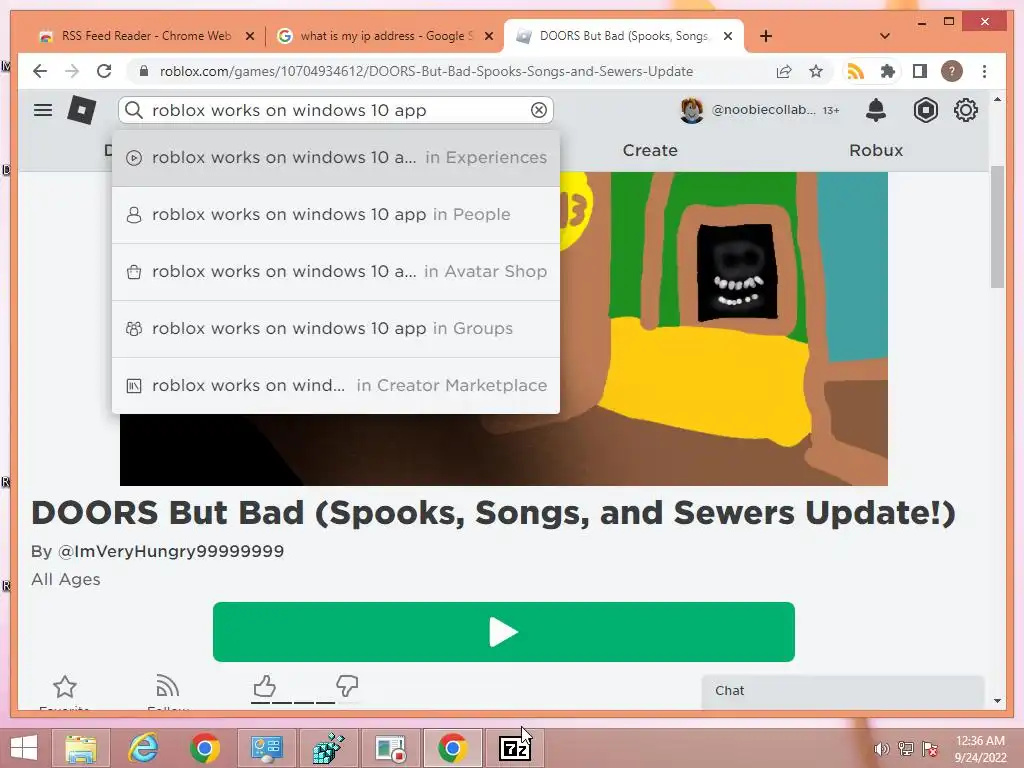Viewport: 1024px width, 768px height.
Task: Give the game a thumbs down
Action: [x=347, y=686]
